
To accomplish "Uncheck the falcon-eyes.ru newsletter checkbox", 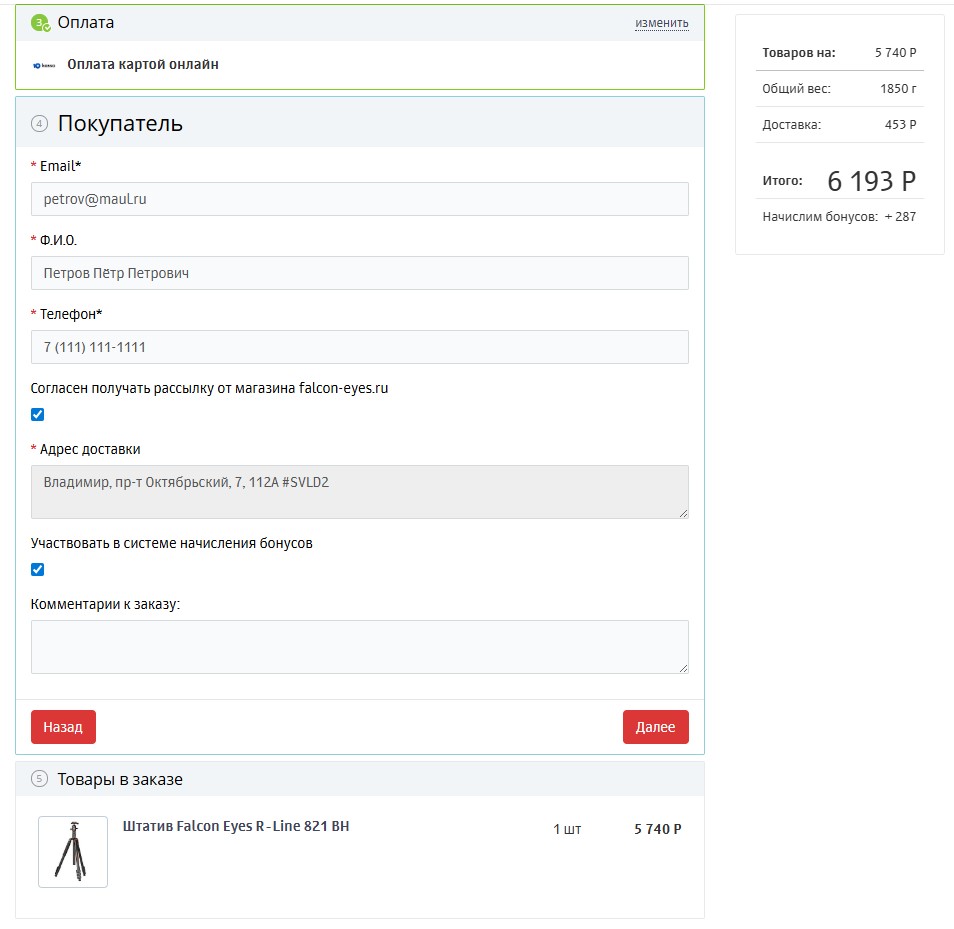I will [x=38, y=415].
